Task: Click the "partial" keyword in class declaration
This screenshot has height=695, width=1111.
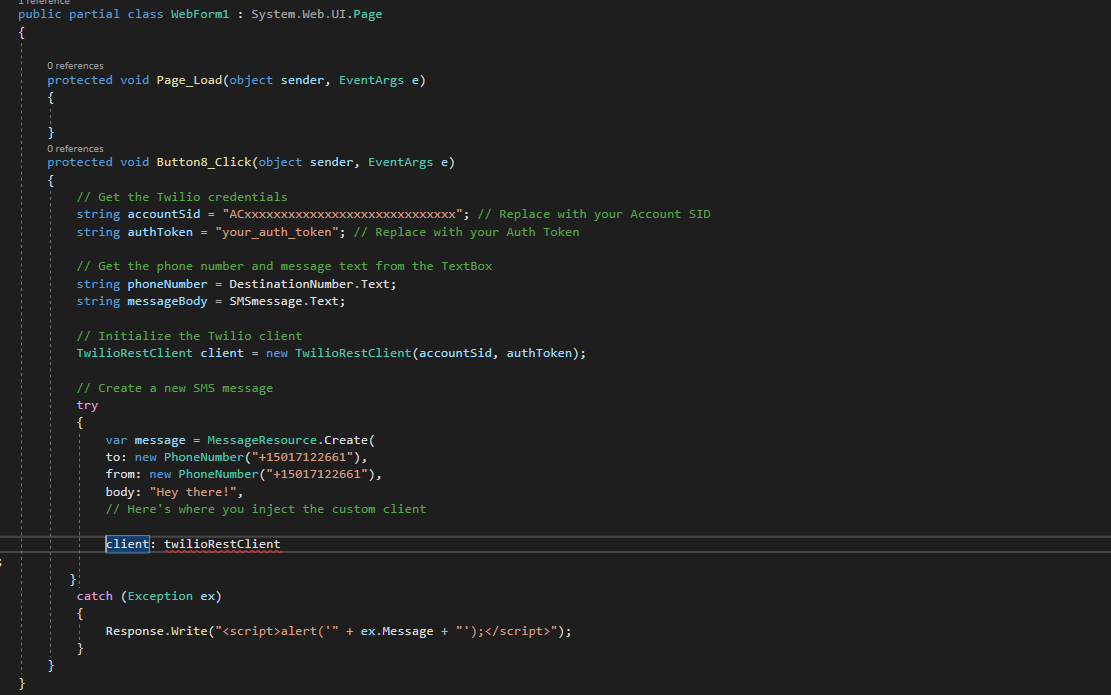Action: coord(94,14)
